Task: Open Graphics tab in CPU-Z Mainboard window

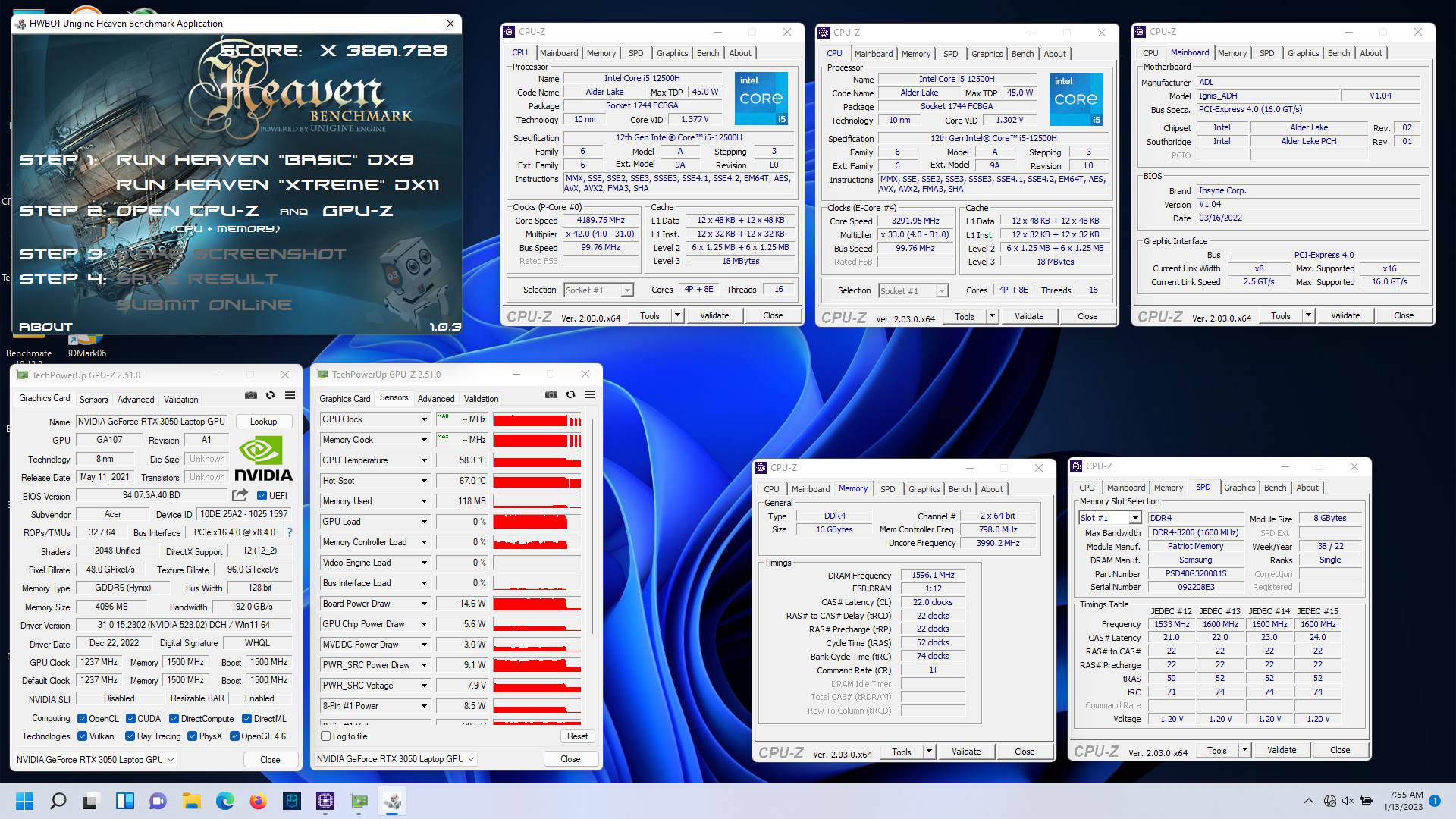Action: (x=1303, y=53)
